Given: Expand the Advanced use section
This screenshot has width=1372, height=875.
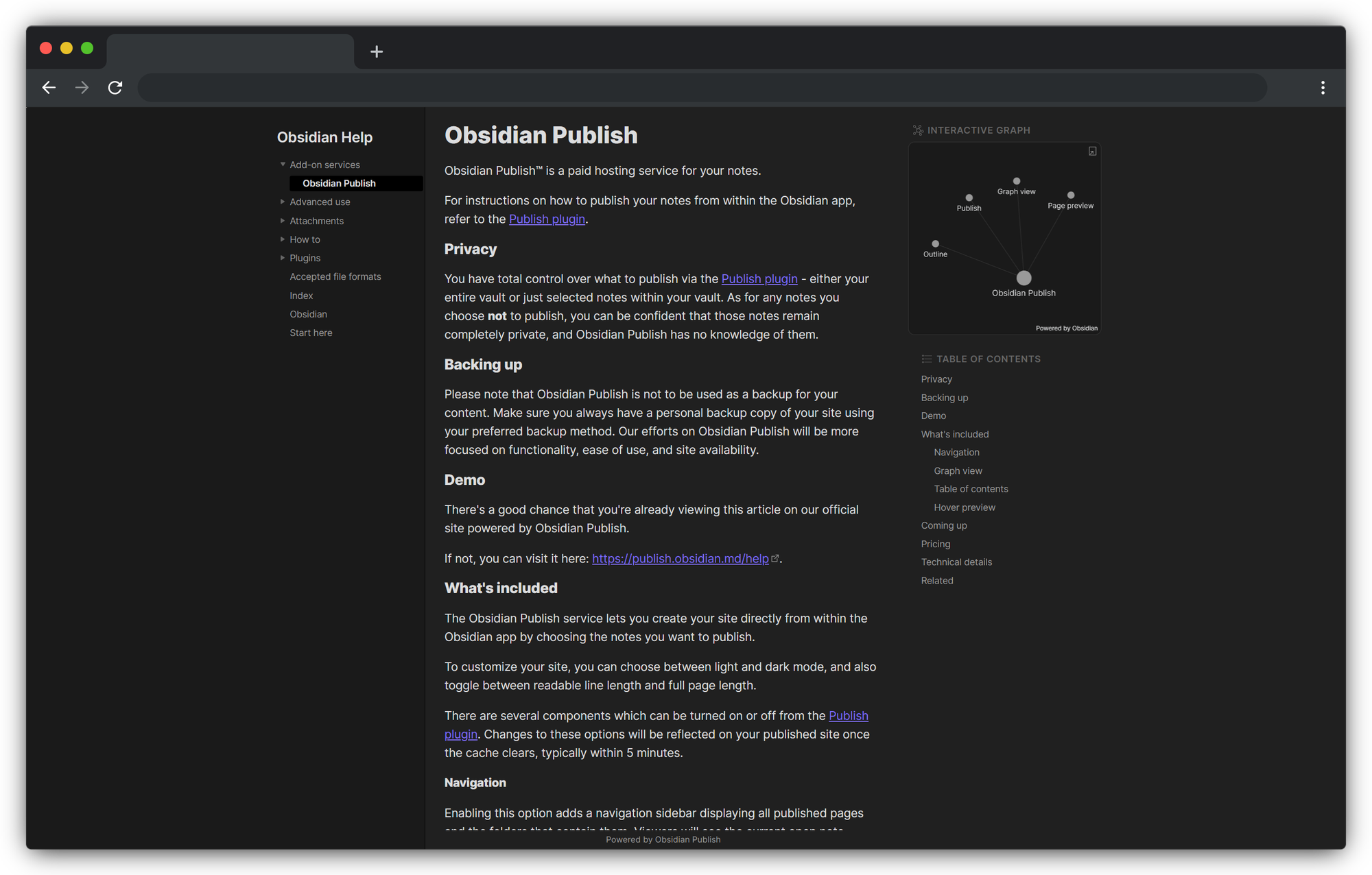Looking at the screenshot, I should (282, 202).
